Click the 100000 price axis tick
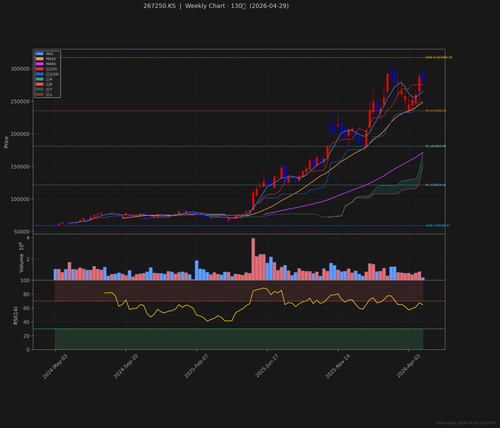 [x=20, y=199]
